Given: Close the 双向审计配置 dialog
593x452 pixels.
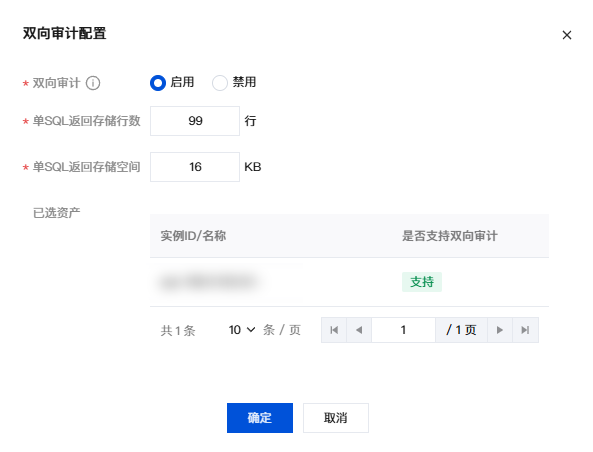Looking at the screenshot, I should [567, 35].
